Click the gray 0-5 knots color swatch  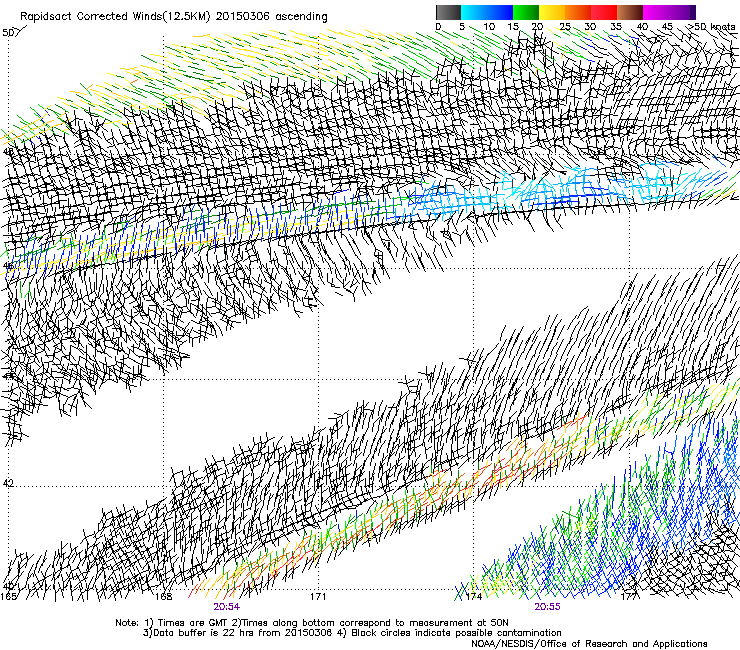pos(448,12)
